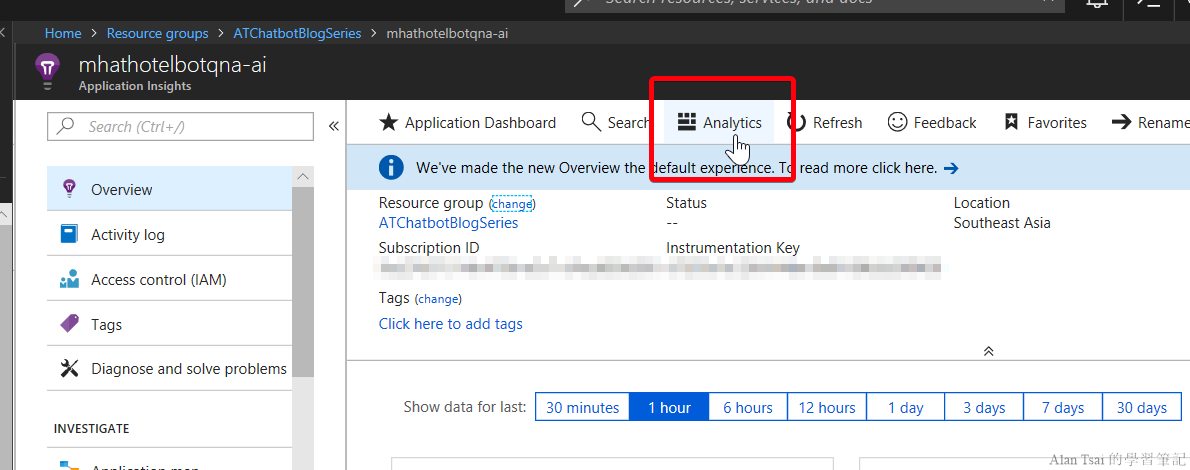Screen dimensions: 1190x470
Task: Send feedback via the Feedback button
Action: point(932,122)
